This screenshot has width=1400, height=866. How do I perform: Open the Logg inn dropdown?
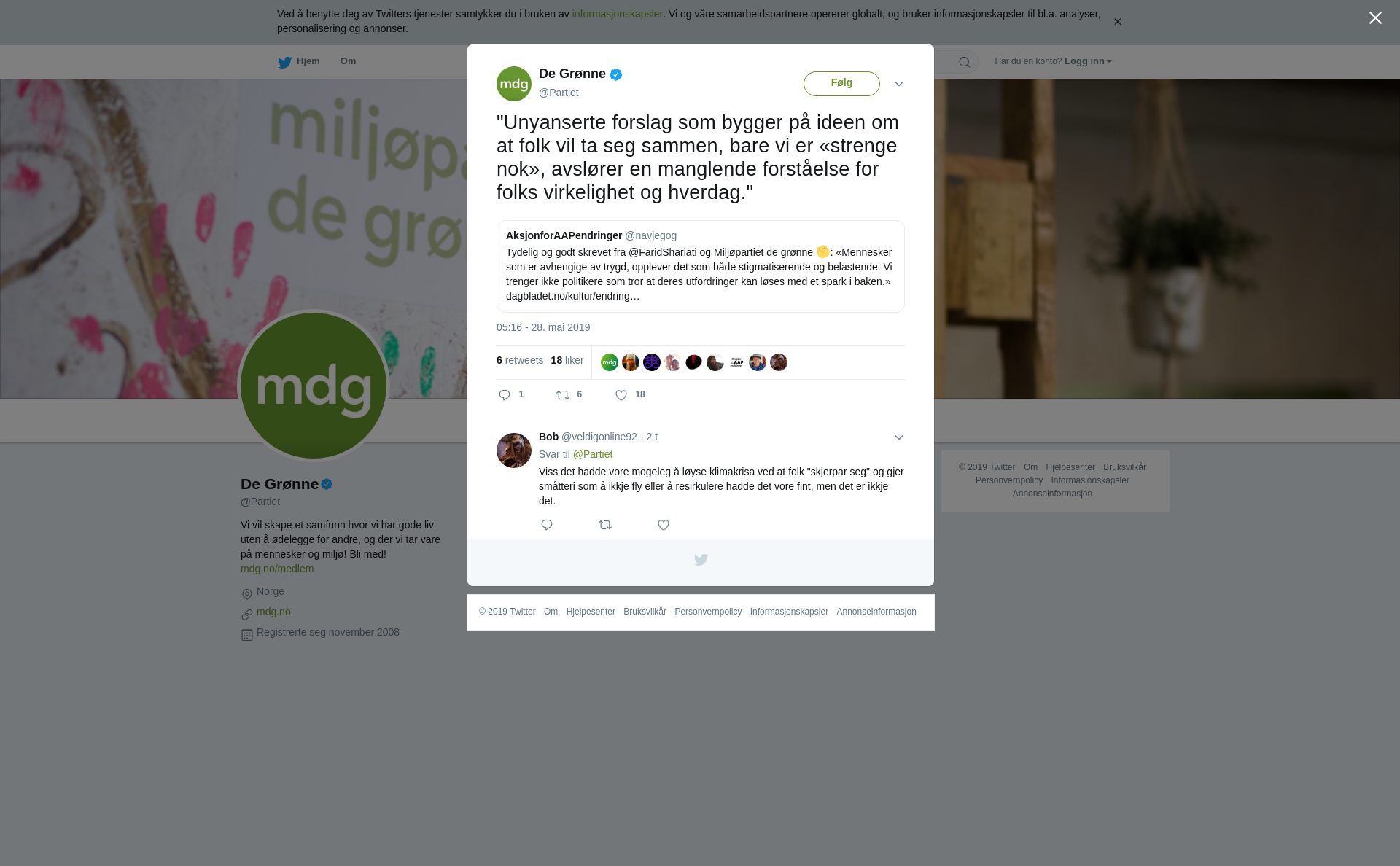click(x=1087, y=61)
